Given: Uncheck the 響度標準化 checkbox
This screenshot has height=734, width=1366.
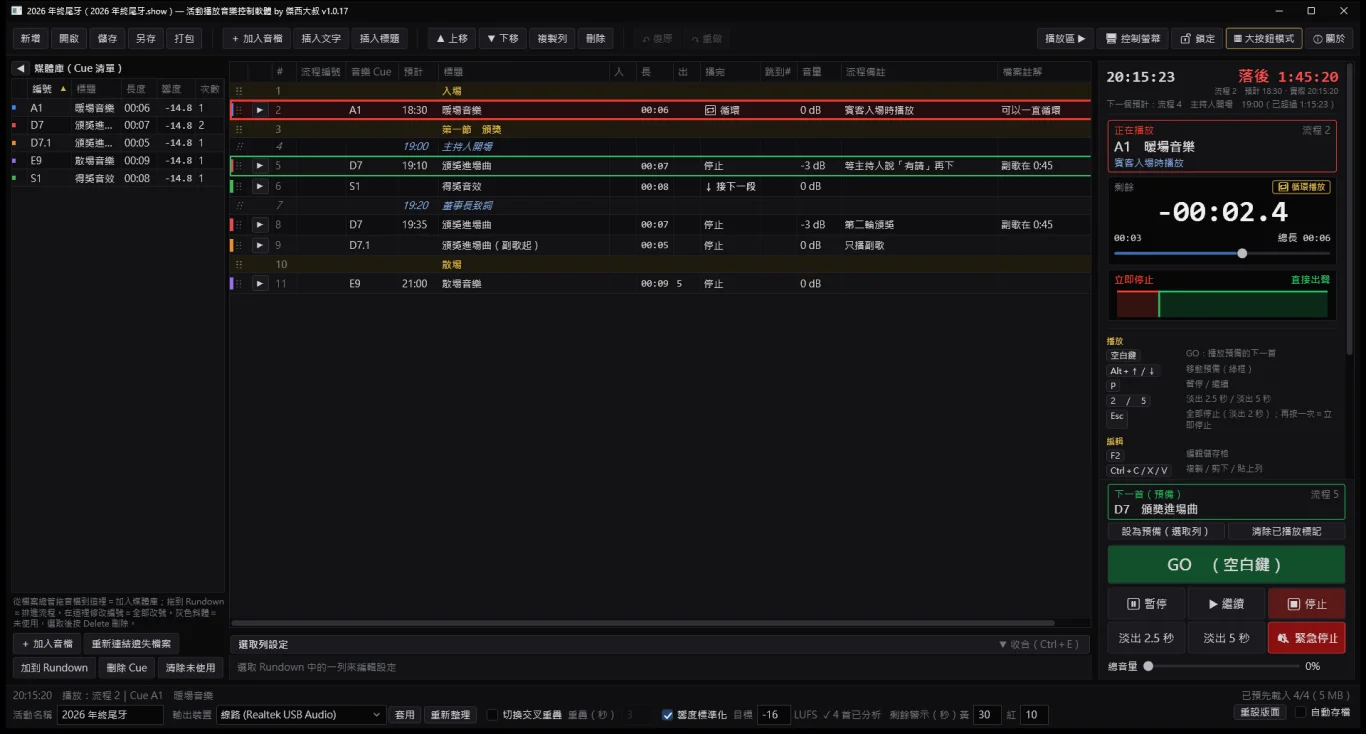Looking at the screenshot, I should point(668,715).
